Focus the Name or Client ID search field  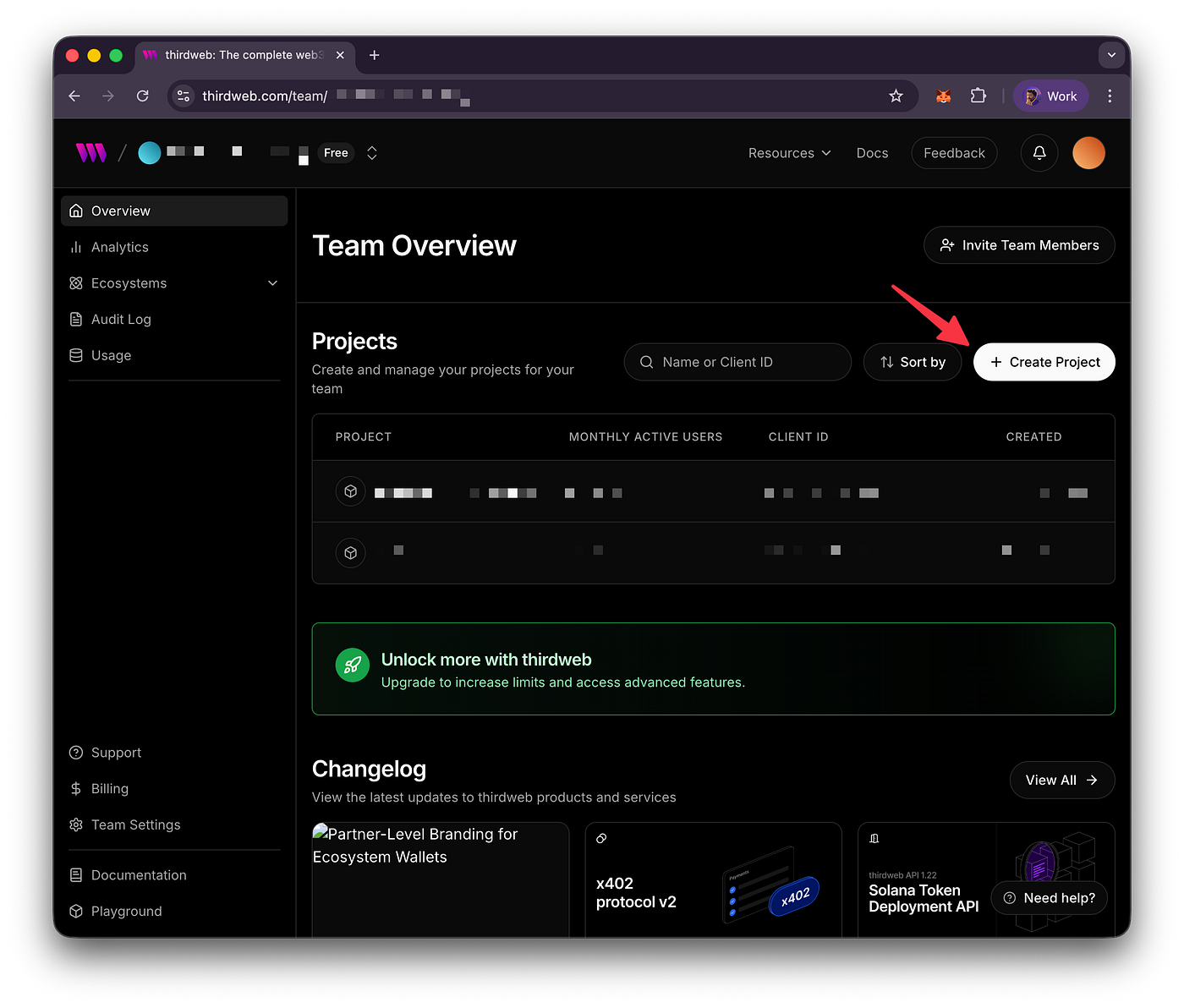point(737,362)
